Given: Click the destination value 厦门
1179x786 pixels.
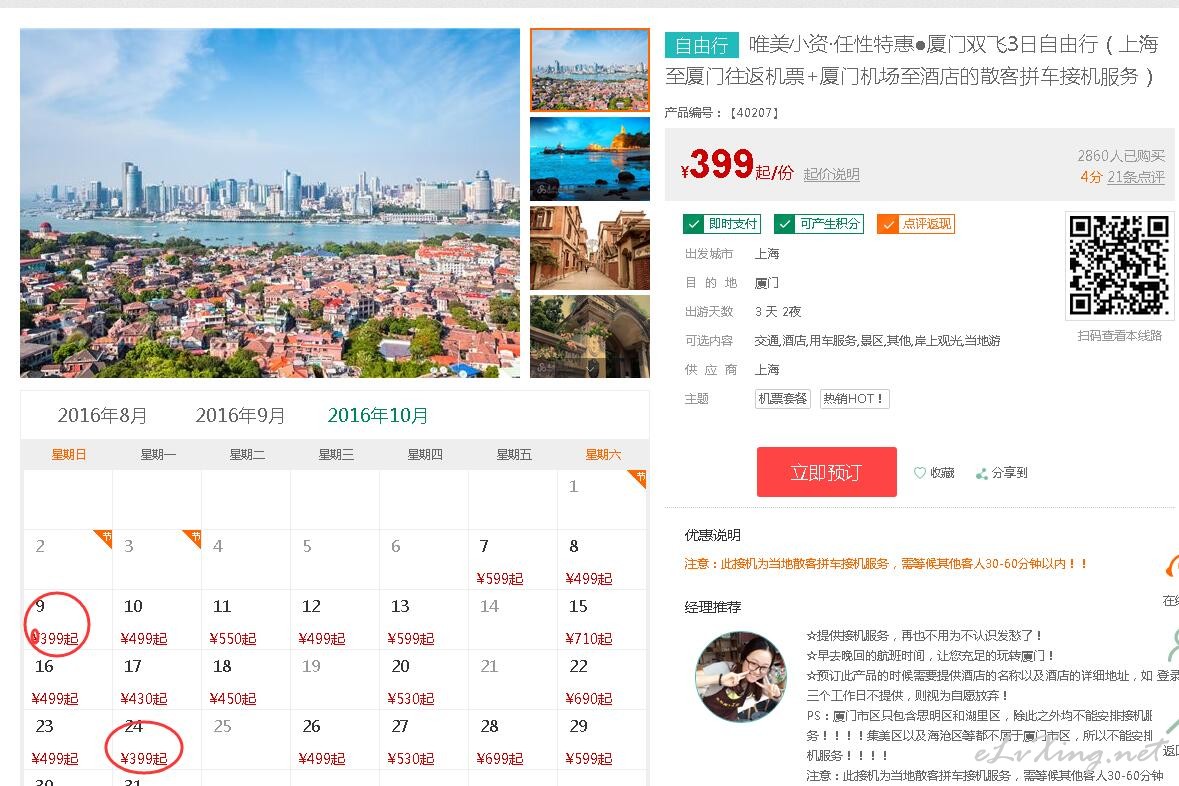Looking at the screenshot, I should click(x=766, y=283).
